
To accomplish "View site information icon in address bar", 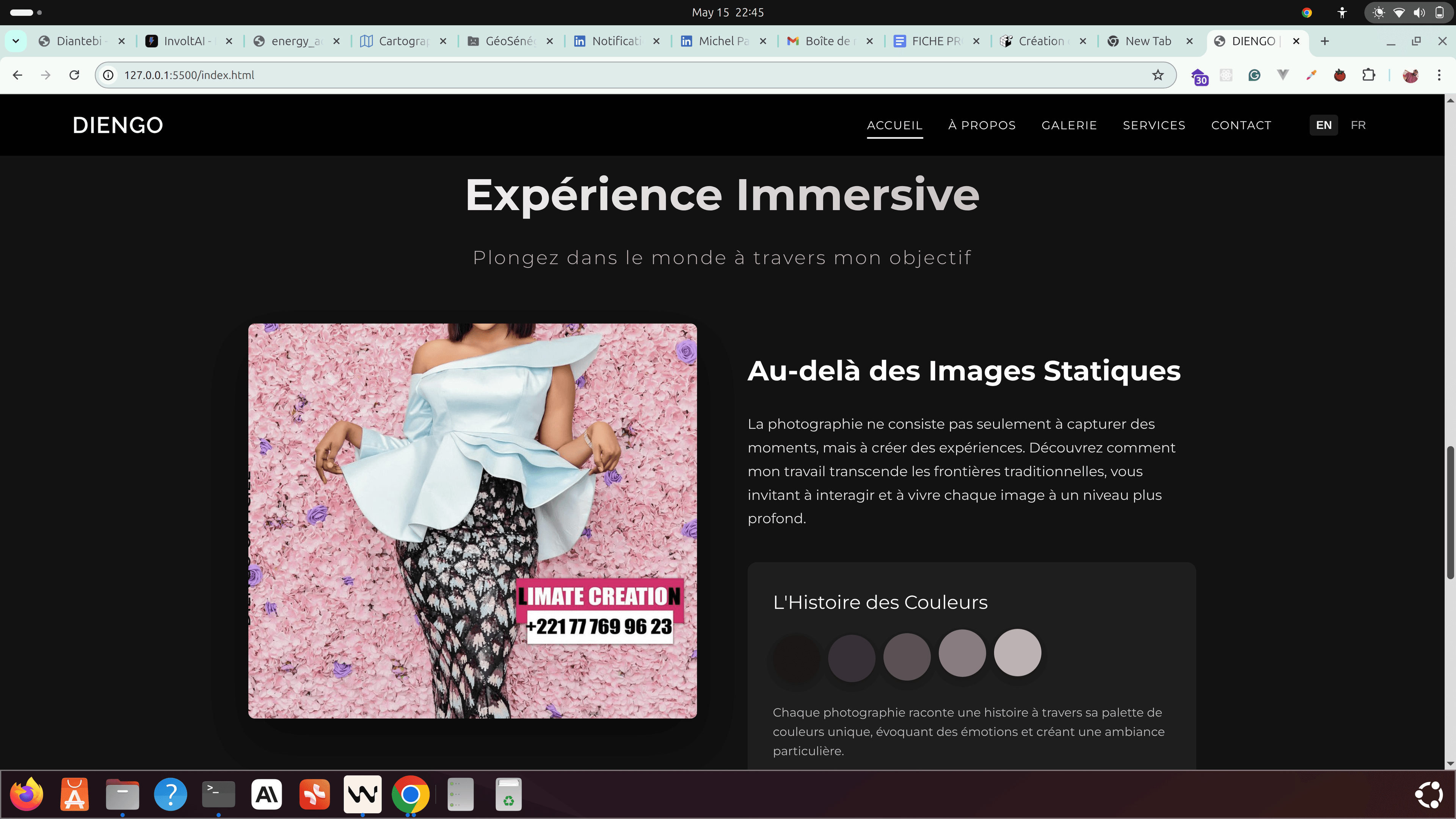I will [108, 75].
